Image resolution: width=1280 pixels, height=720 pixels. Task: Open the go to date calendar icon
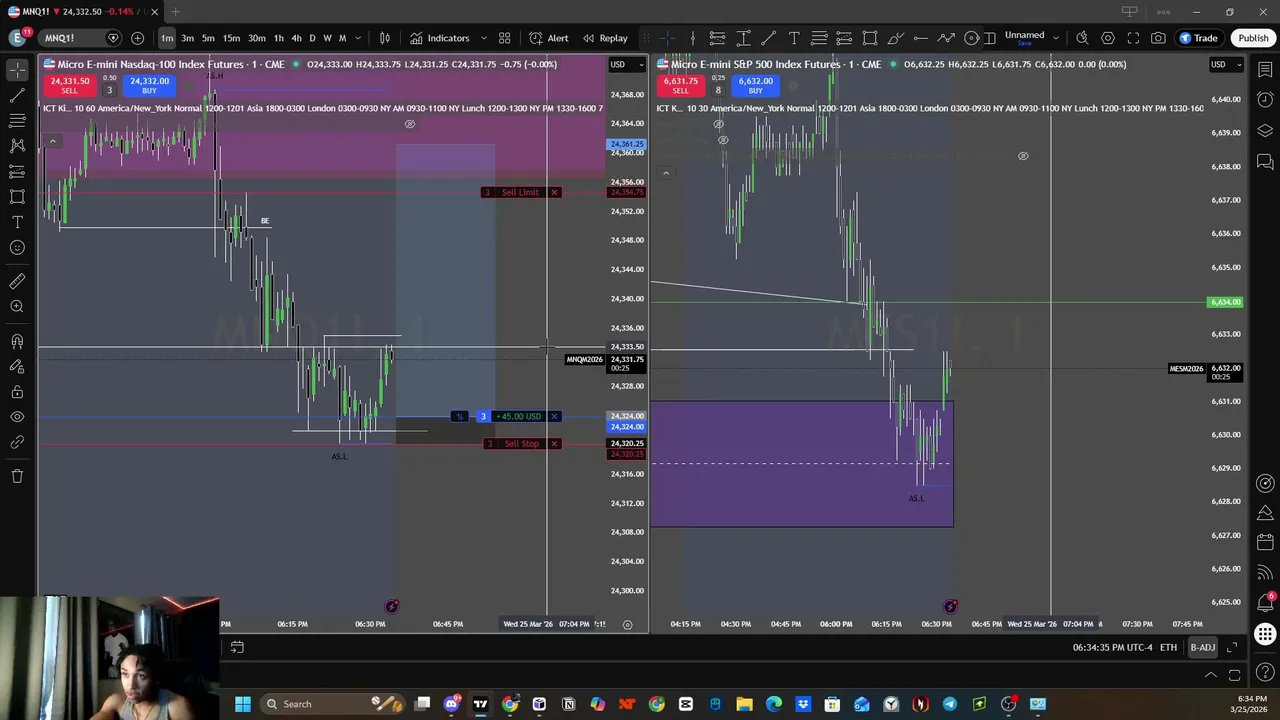point(237,647)
